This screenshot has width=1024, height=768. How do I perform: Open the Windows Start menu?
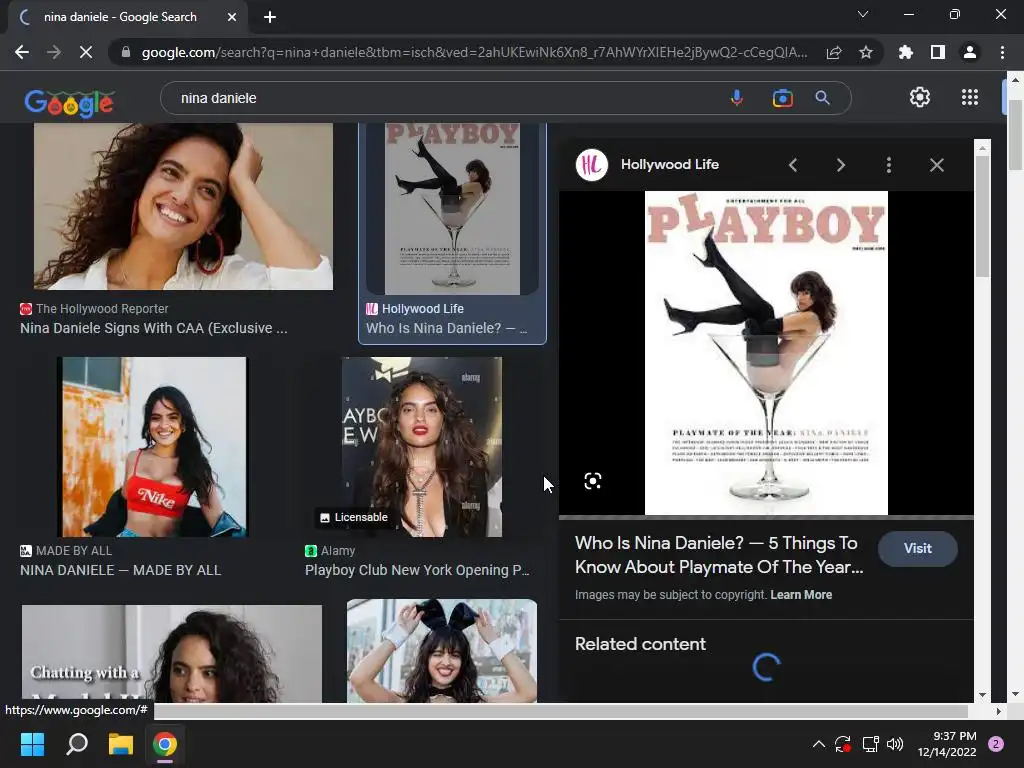click(32, 744)
